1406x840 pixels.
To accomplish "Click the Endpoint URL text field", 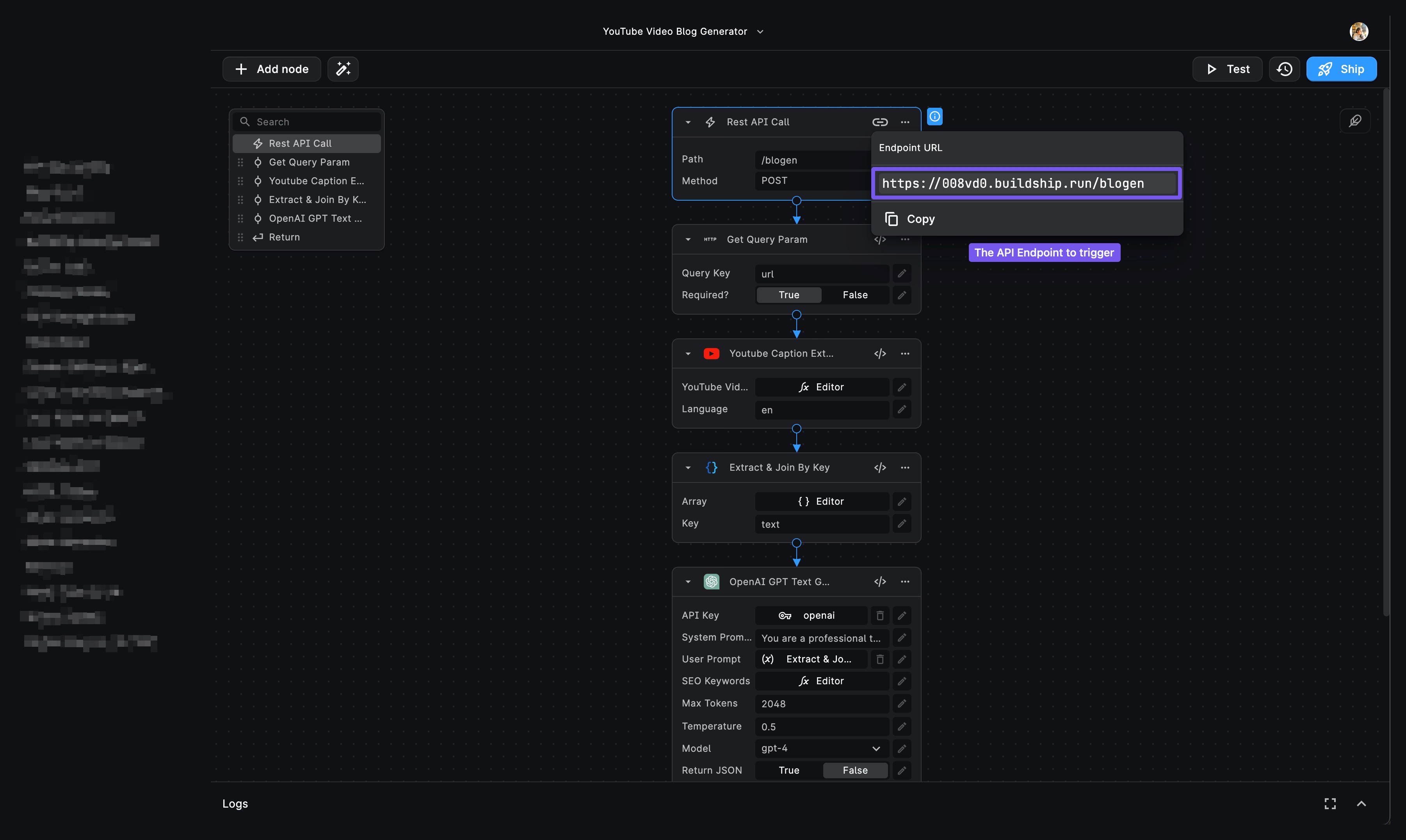I will (x=1026, y=183).
